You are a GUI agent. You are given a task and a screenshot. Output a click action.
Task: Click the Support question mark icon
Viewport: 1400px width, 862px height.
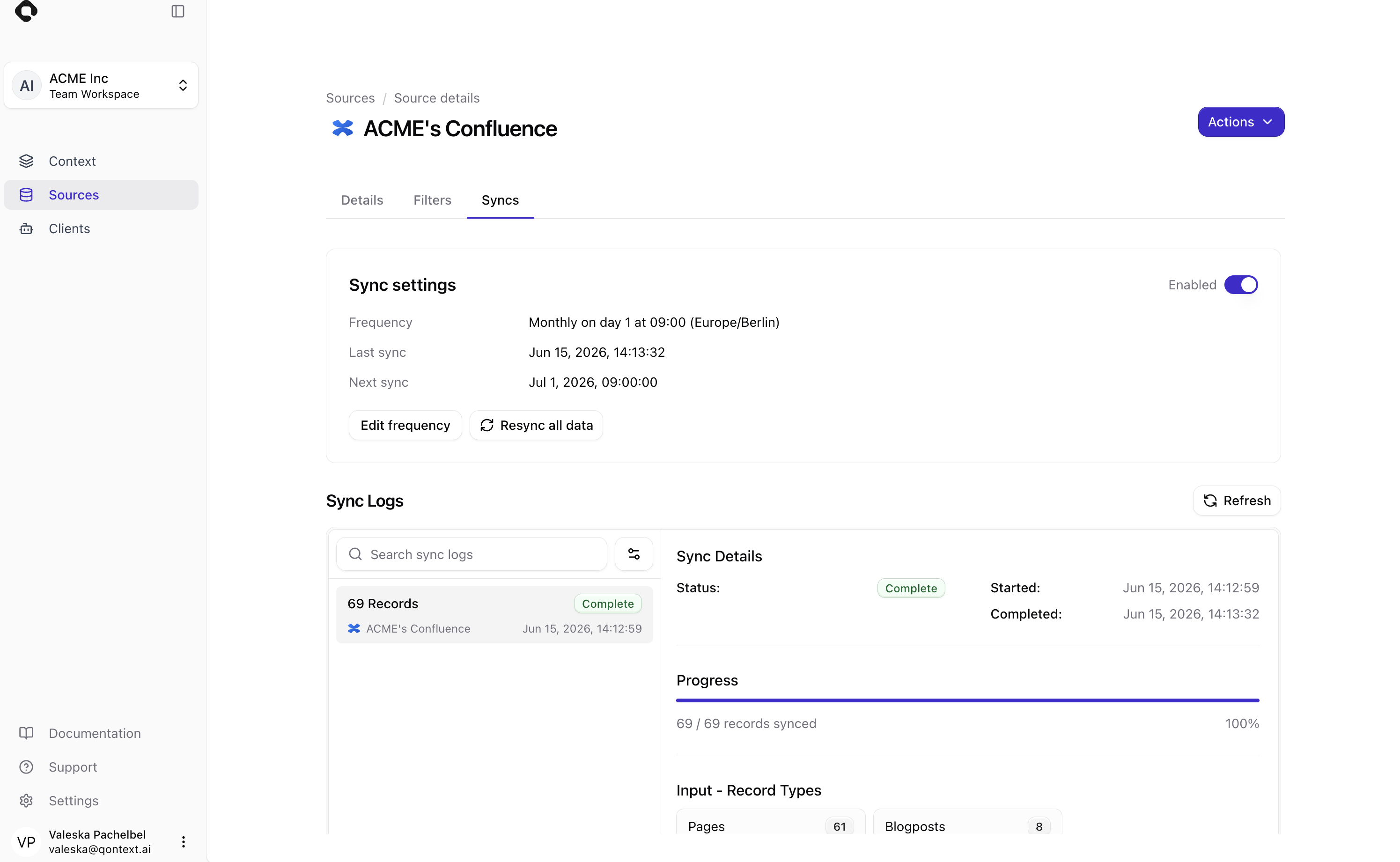pyautogui.click(x=26, y=767)
